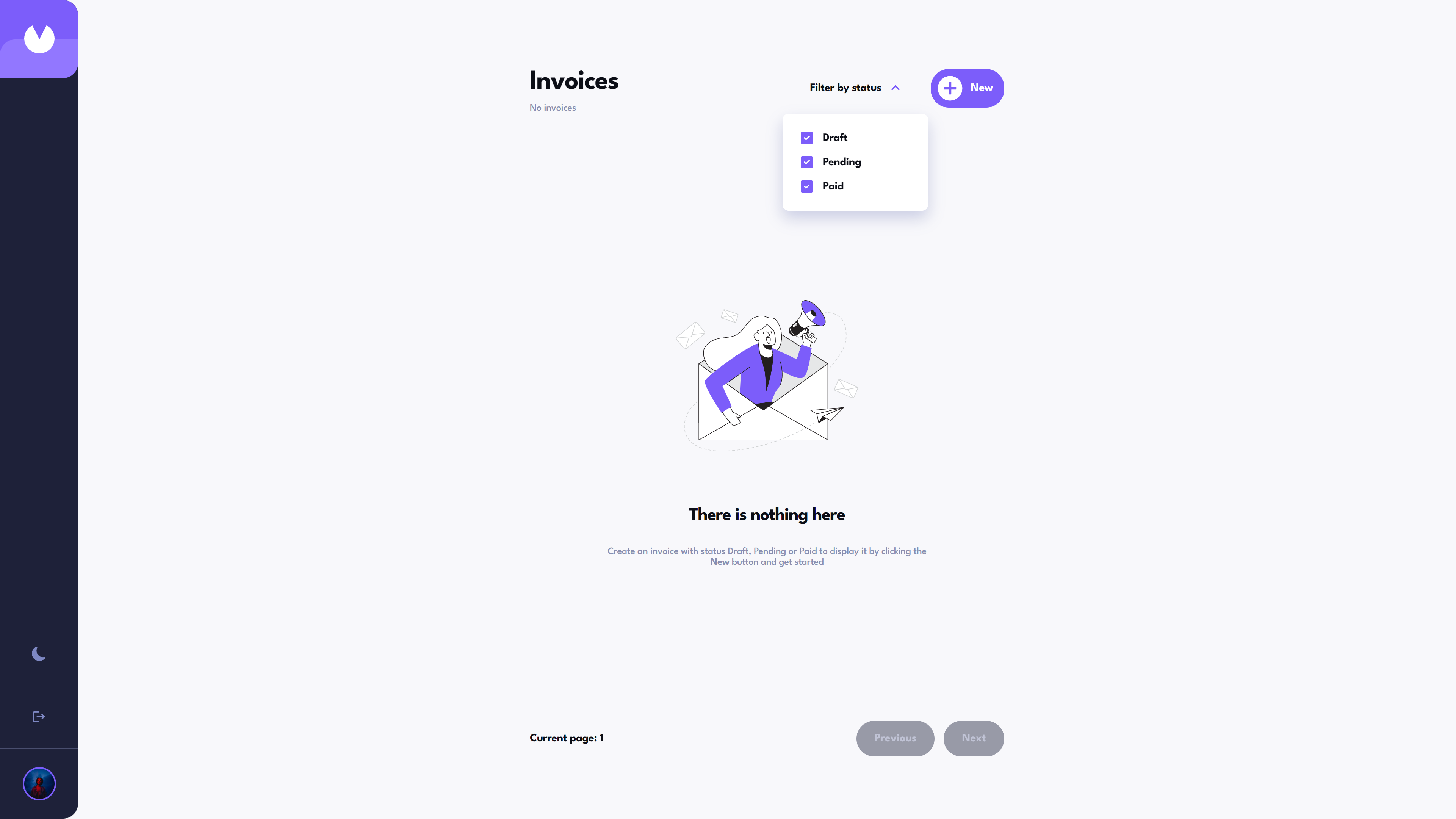This screenshot has width=1456, height=819.
Task: Expand the Filter by status dropdown
Action: pos(855,87)
